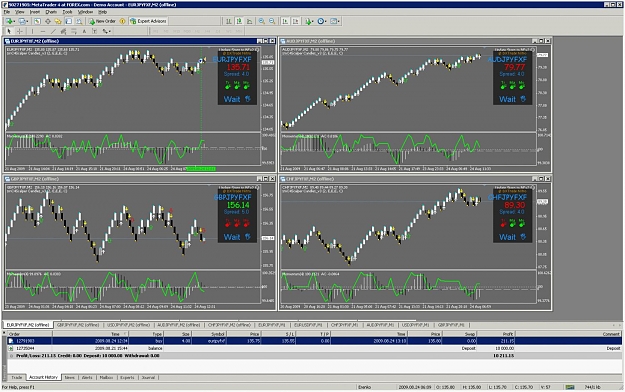This screenshot has height=392, width=625.
Task: Zoom in the chart
Action: 261,21
